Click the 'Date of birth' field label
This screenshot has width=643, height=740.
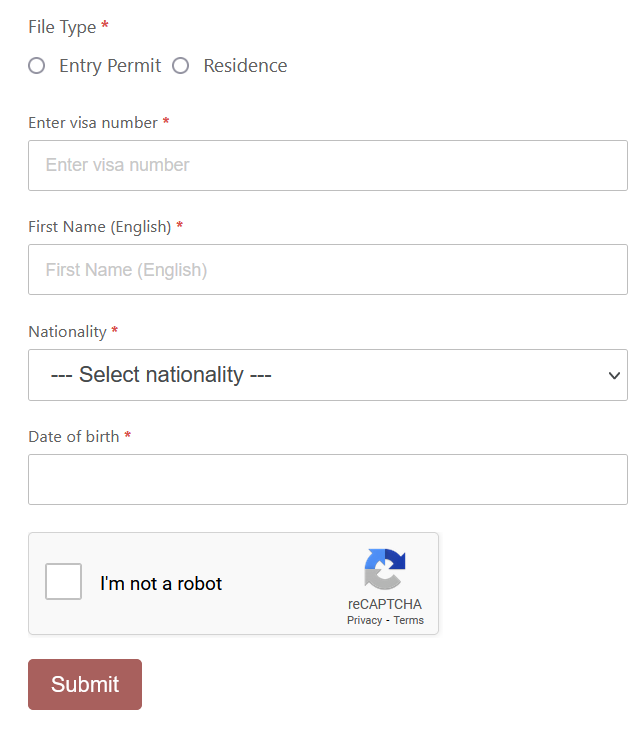[x=73, y=436]
